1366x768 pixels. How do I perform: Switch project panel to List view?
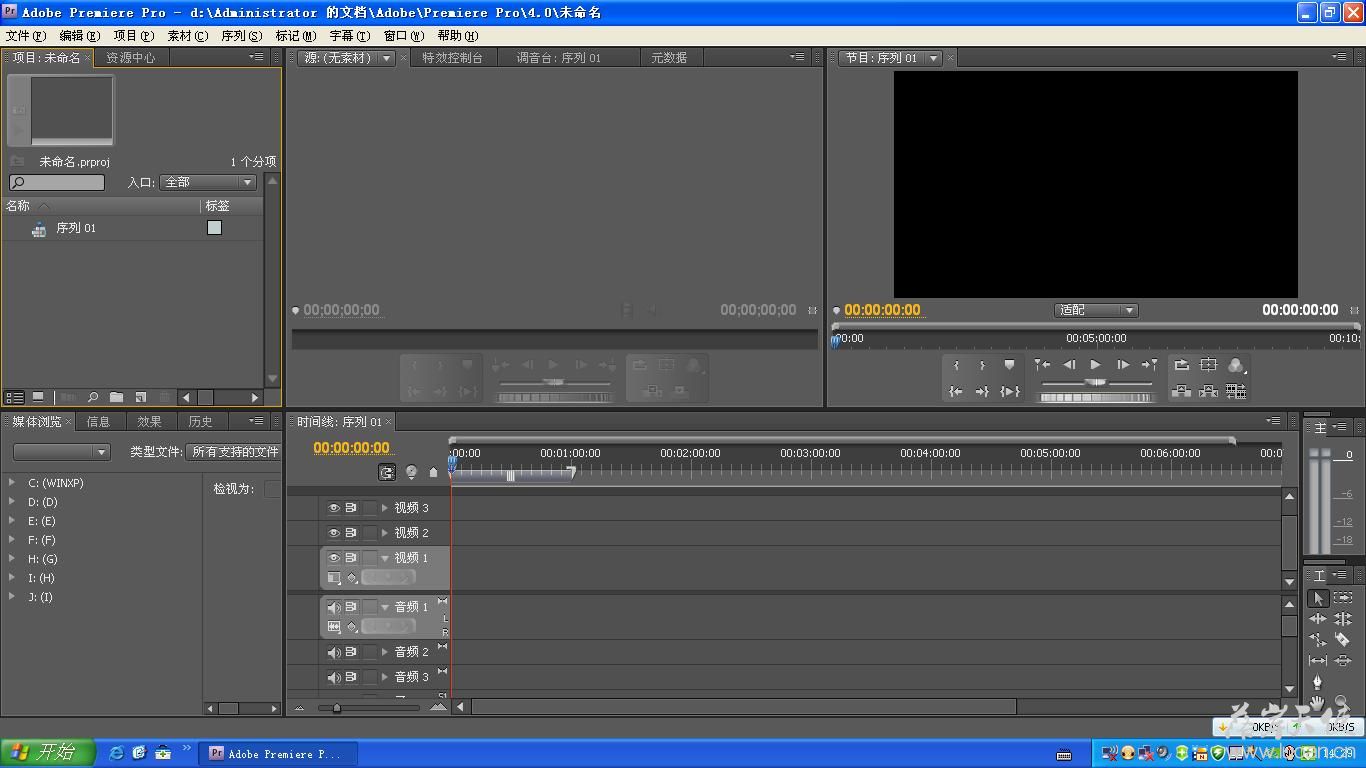[x=14, y=398]
